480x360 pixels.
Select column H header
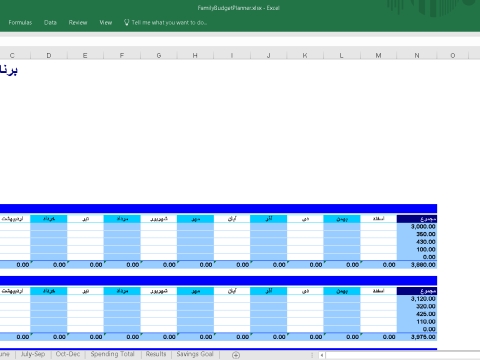click(195, 55)
